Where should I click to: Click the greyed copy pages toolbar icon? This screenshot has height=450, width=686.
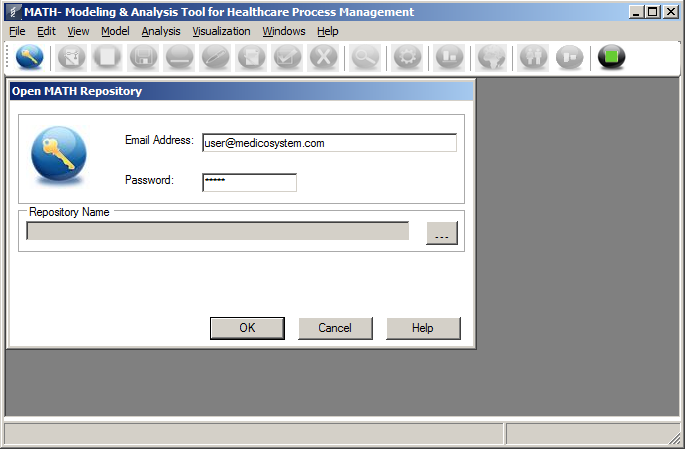pyautogui.click(x=251, y=57)
